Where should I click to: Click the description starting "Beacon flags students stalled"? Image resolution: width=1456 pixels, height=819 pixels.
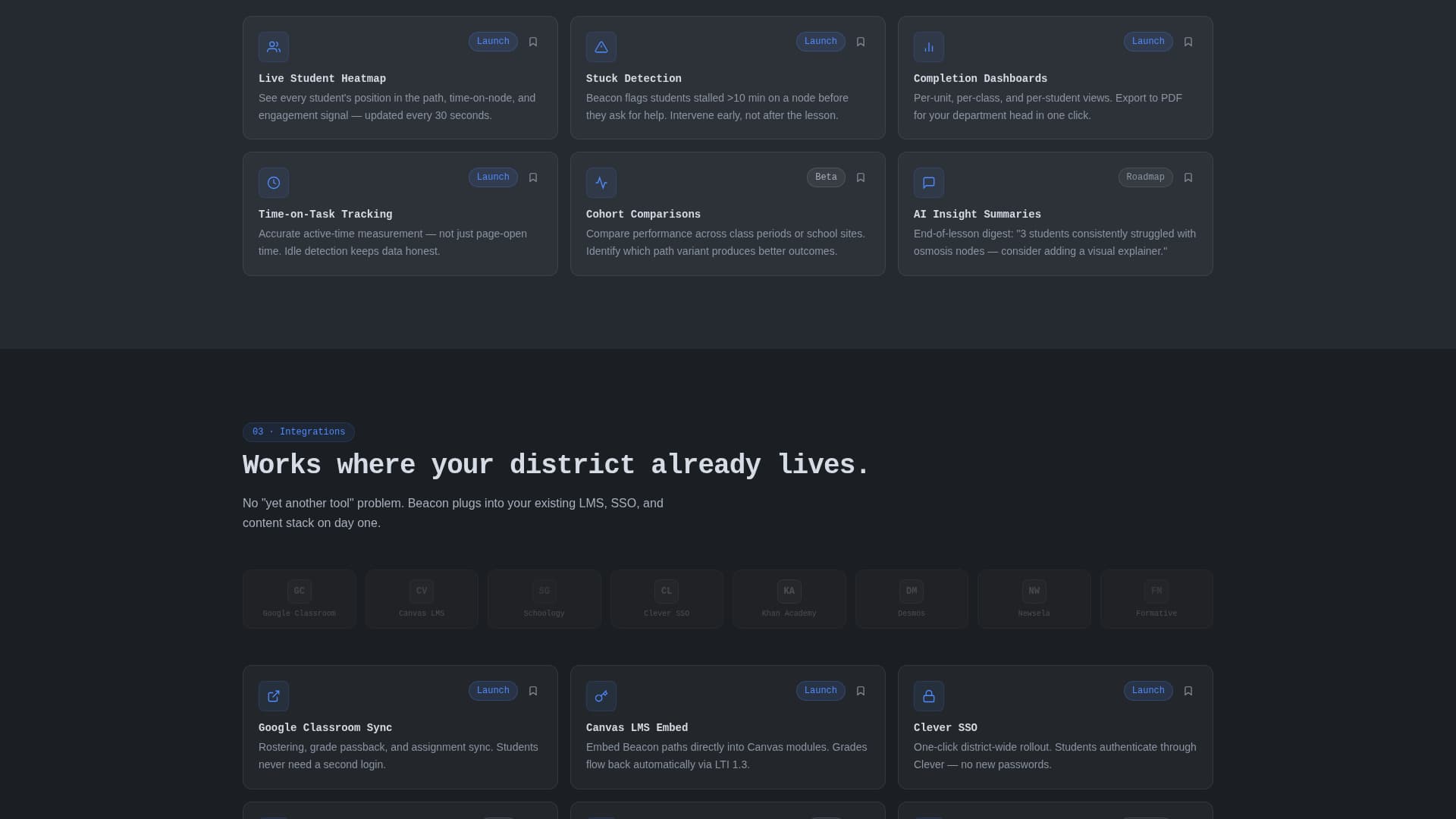717,107
